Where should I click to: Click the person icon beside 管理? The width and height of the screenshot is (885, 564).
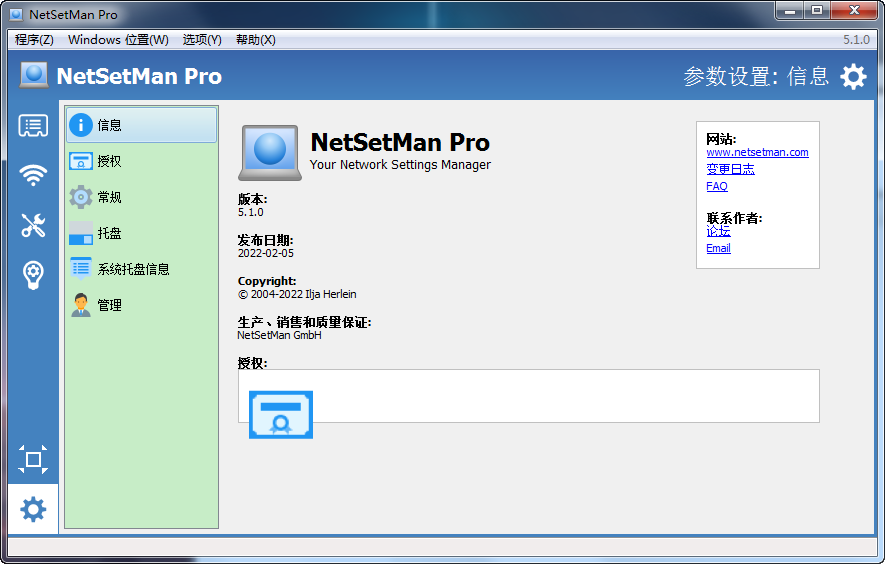coord(81,305)
